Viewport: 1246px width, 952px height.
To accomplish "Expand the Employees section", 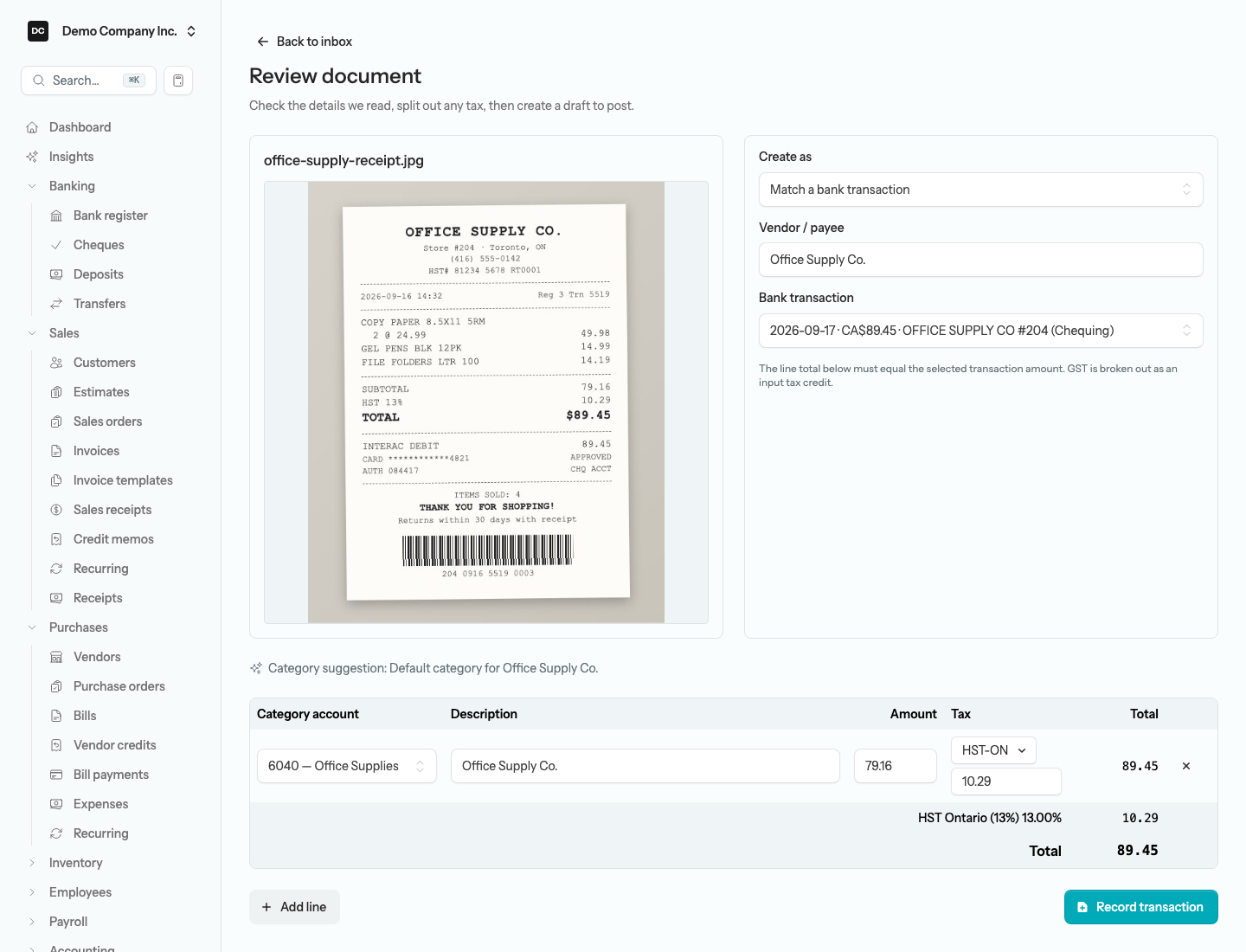I will [32, 892].
